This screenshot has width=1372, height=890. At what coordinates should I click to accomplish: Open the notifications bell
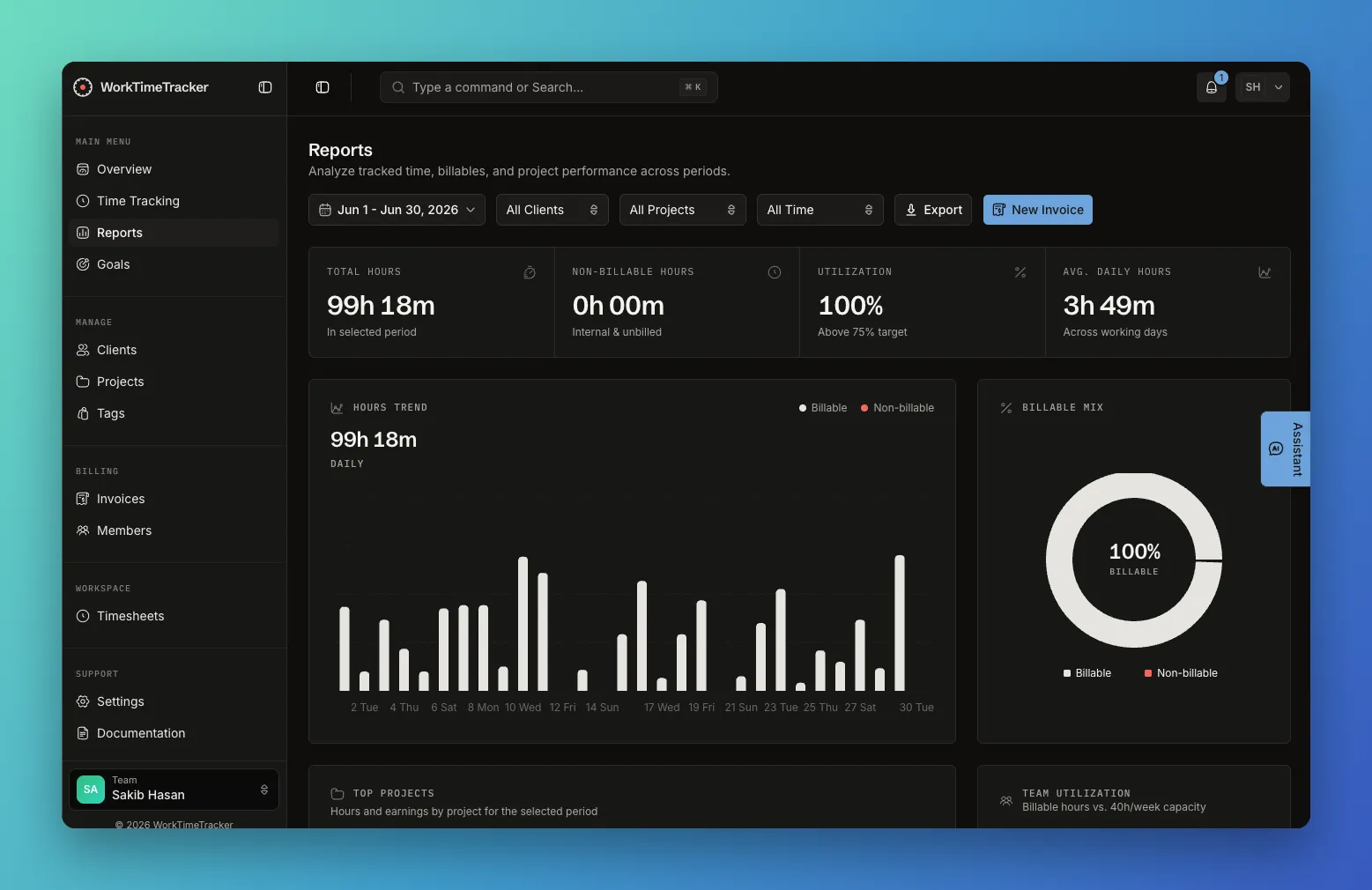(1212, 87)
